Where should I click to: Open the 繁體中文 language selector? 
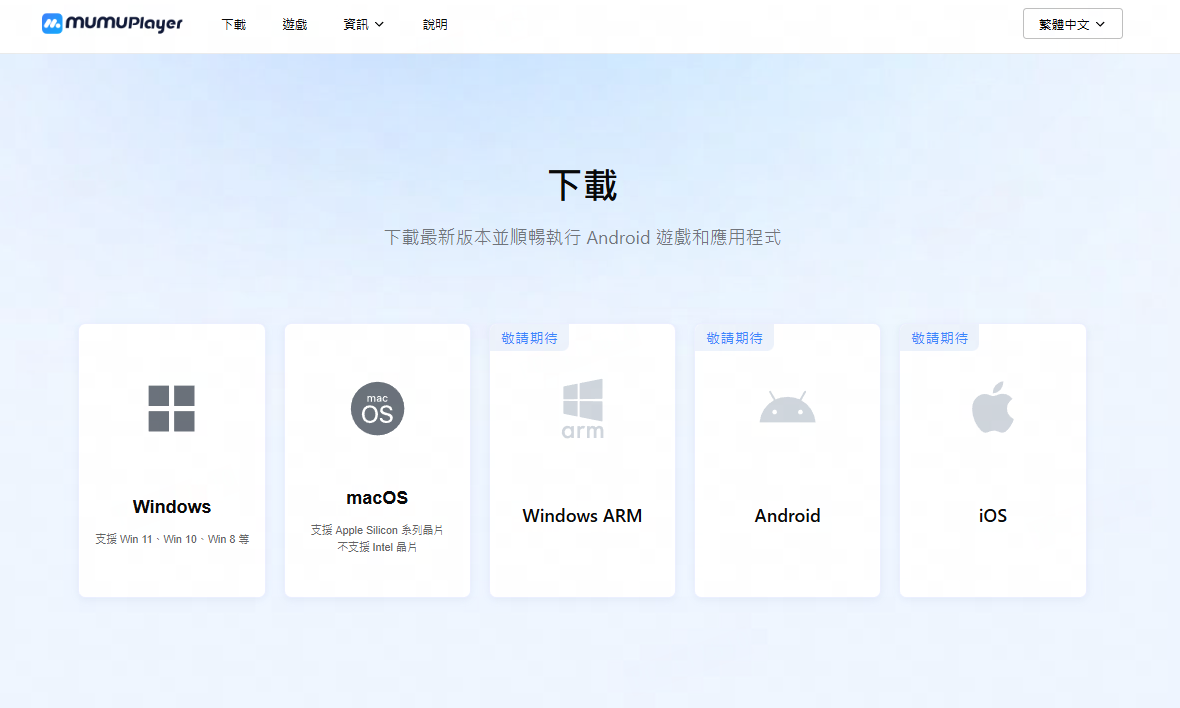[1072, 23]
